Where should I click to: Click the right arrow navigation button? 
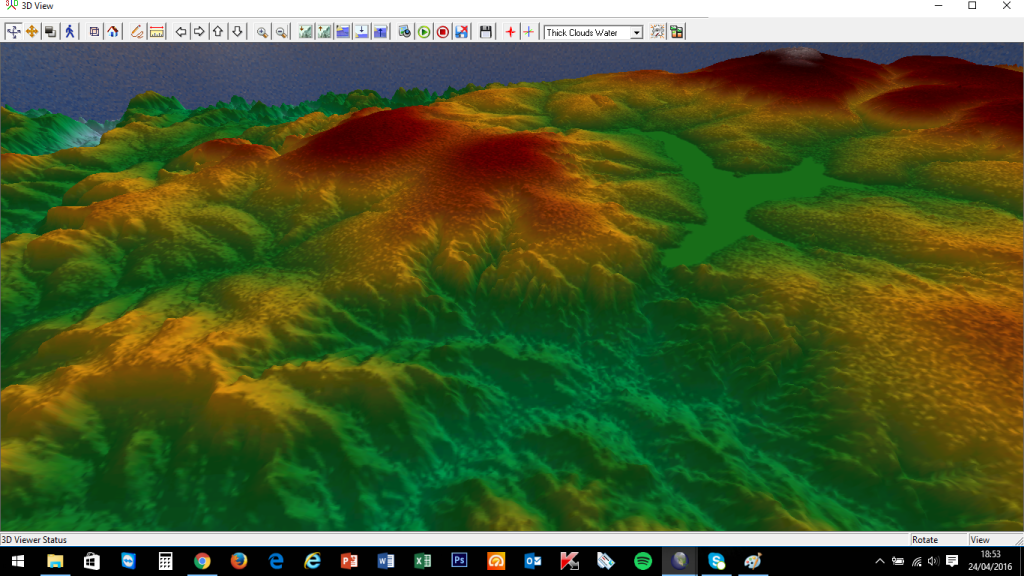point(199,32)
